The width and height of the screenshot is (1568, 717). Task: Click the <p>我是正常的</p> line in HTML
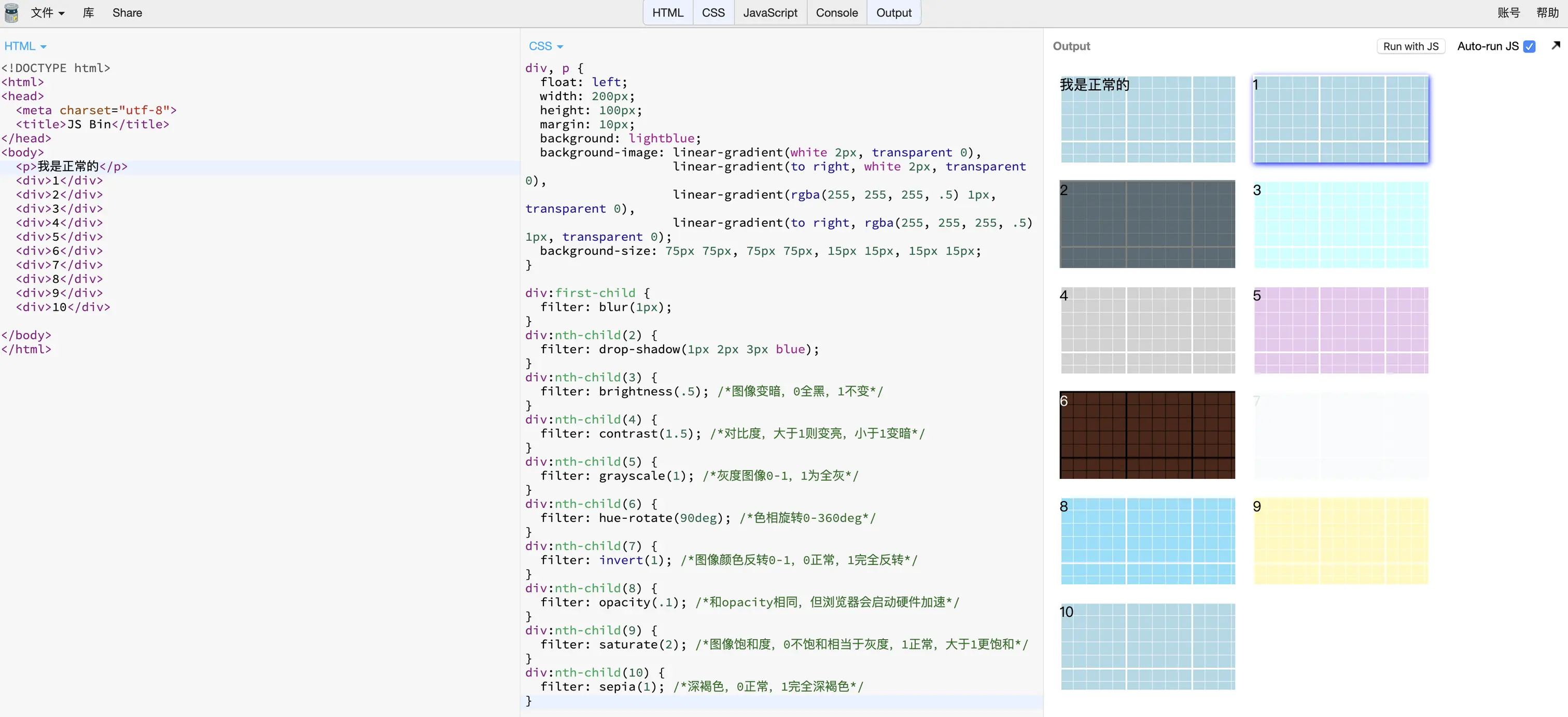coord(72,167)
